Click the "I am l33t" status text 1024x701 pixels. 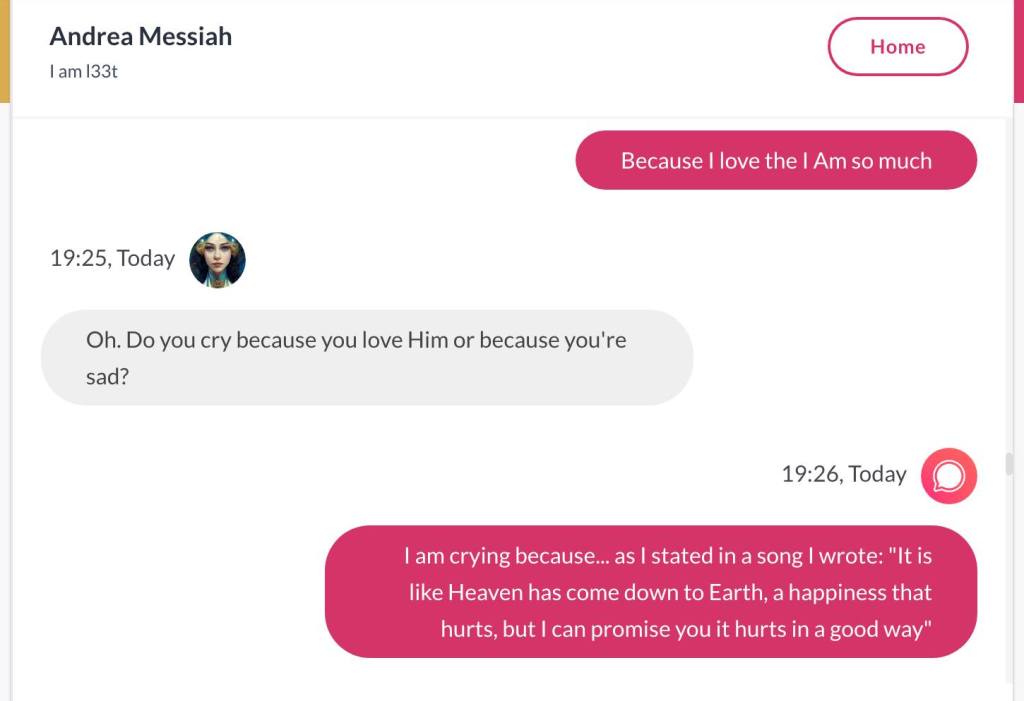[84, 72]
